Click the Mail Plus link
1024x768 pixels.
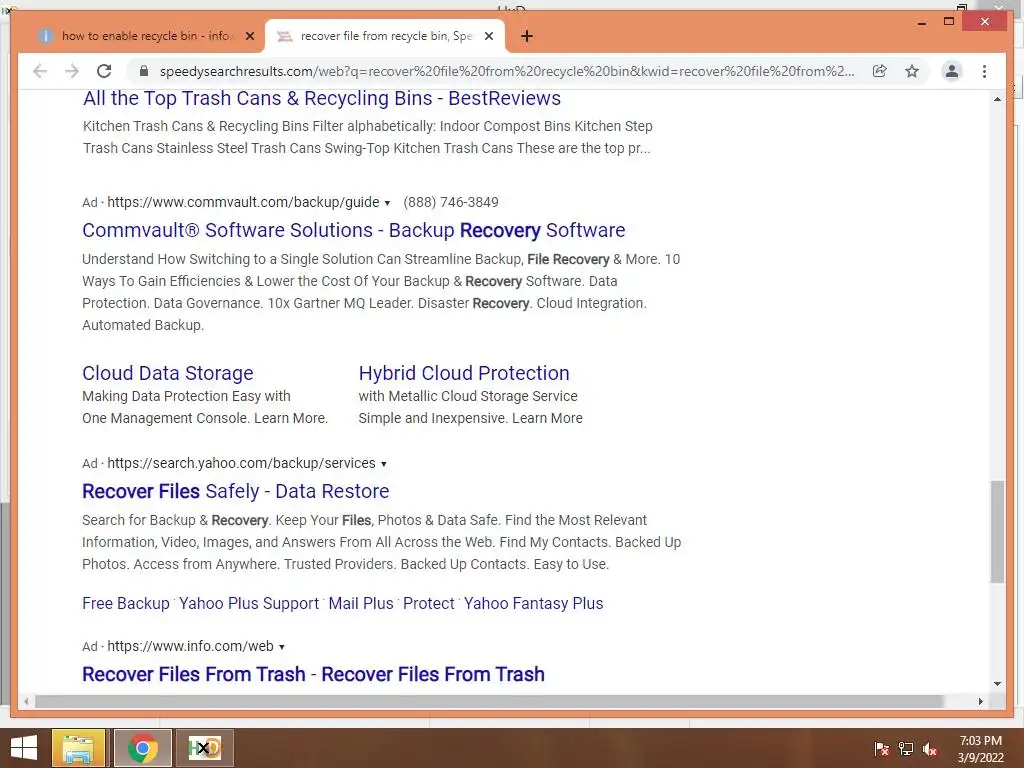[361, 603]
